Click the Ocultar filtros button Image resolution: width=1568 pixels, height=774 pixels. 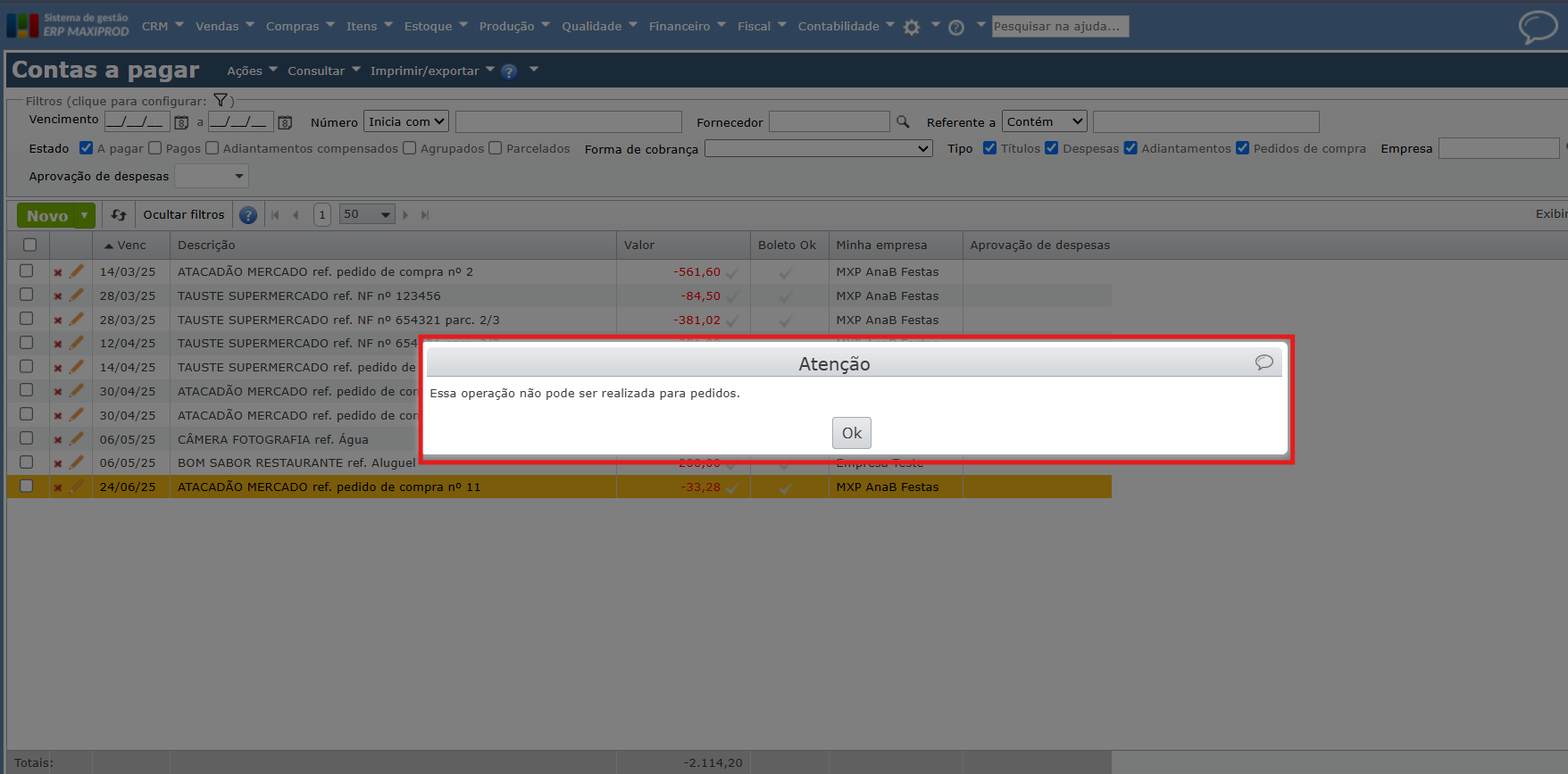tap(184, 214)
